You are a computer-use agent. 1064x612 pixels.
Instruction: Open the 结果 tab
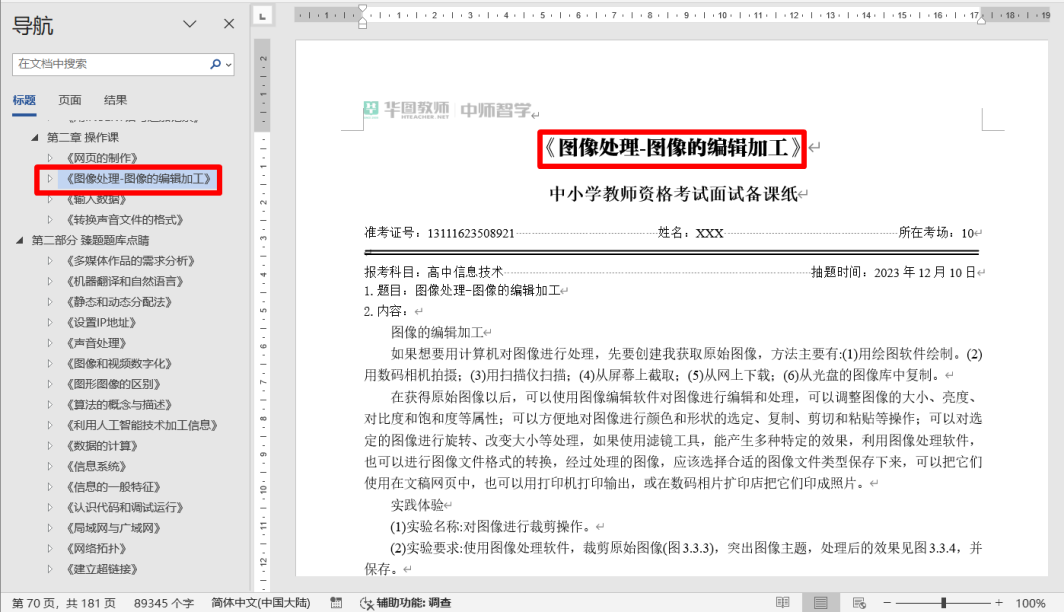click(115, 100)
